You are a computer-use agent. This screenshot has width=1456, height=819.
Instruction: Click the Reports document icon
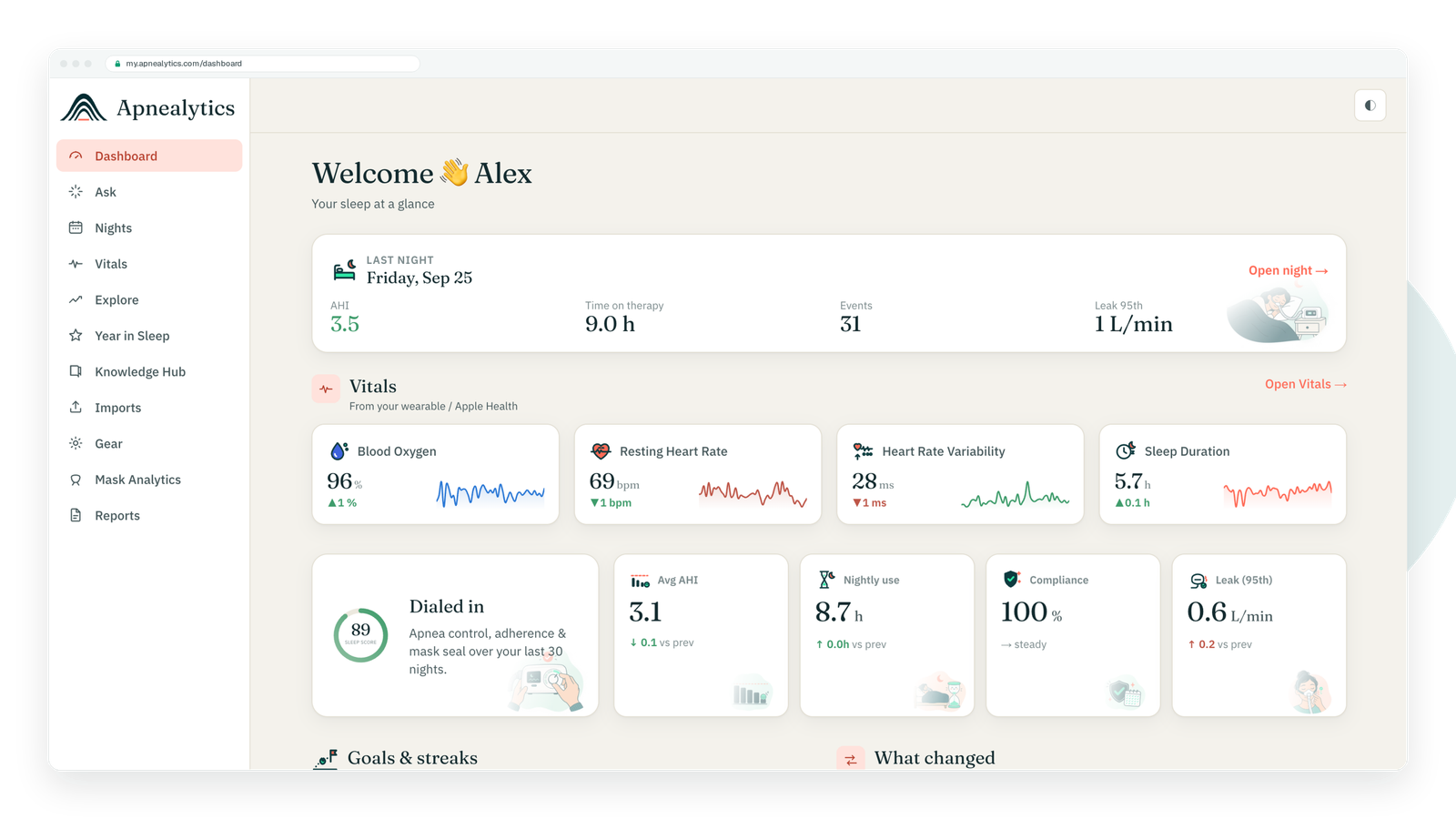(76, 515)
